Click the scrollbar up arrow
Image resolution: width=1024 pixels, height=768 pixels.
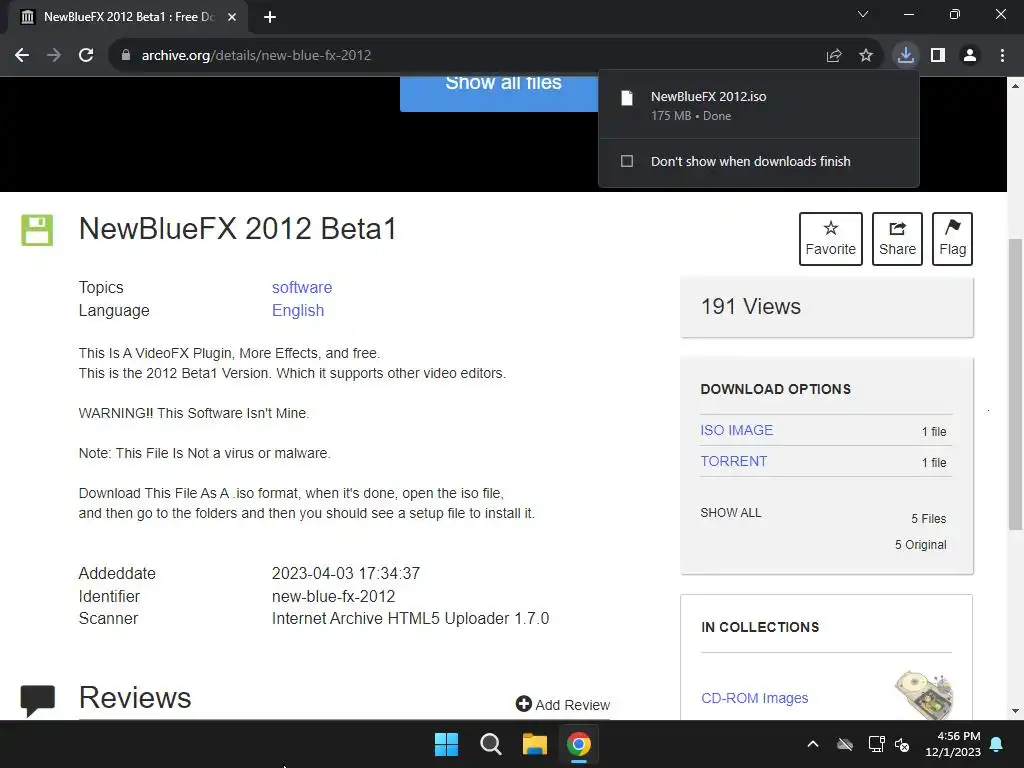point(1015,86)
